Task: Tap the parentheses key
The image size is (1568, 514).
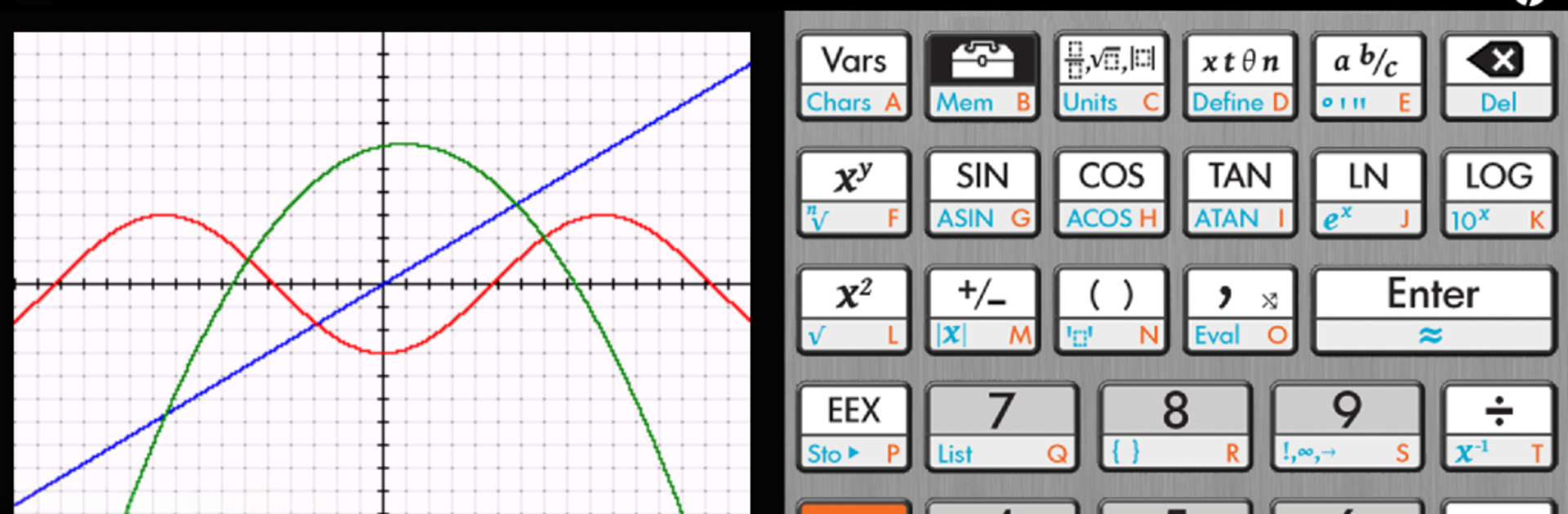Action: [x=1111, y=309]
